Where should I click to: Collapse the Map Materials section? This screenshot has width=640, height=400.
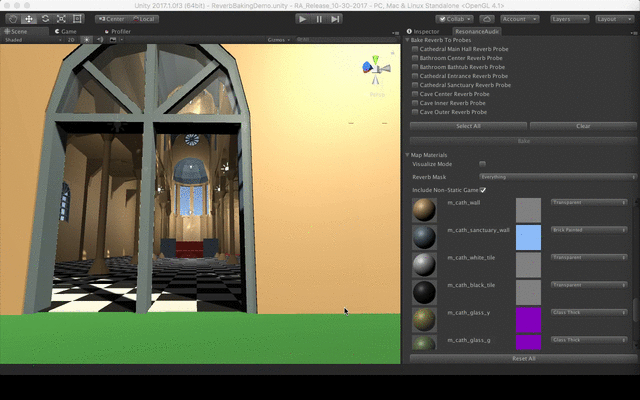pyautogui.click(x=407, y=155)
